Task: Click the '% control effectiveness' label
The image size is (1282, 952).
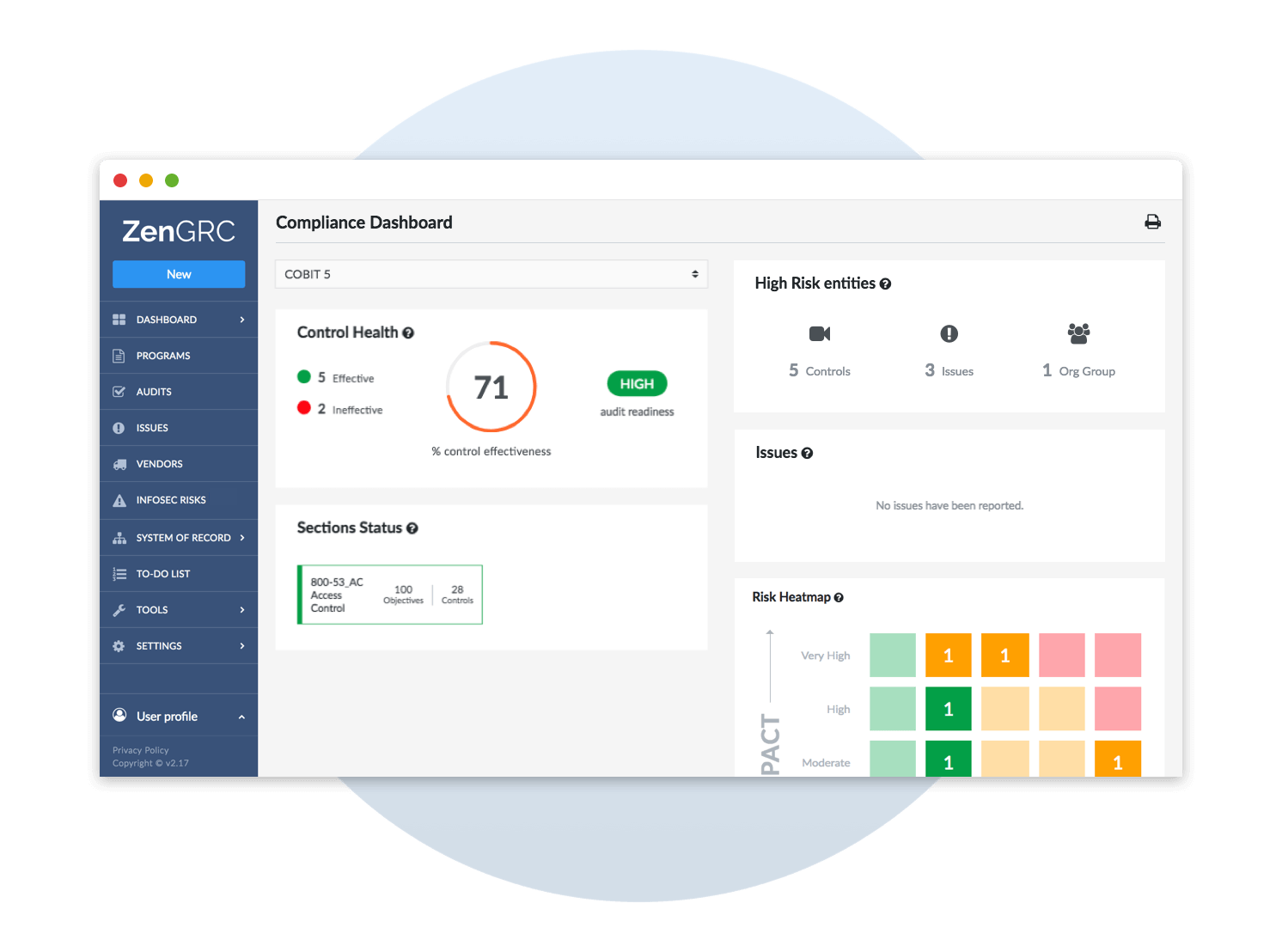Action: tap(491, 451)
